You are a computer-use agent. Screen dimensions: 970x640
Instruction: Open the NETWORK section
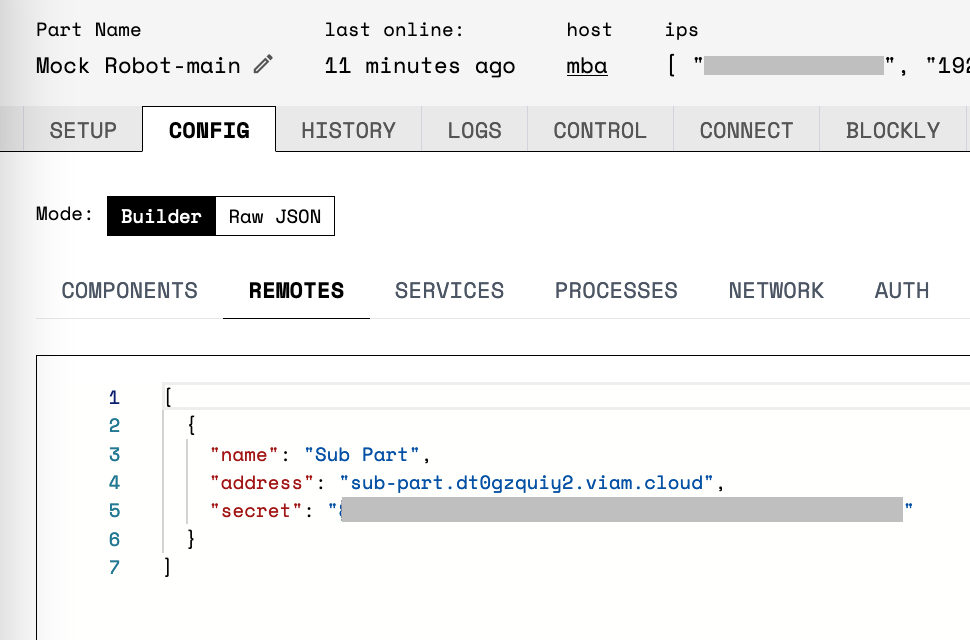(775, 291)
